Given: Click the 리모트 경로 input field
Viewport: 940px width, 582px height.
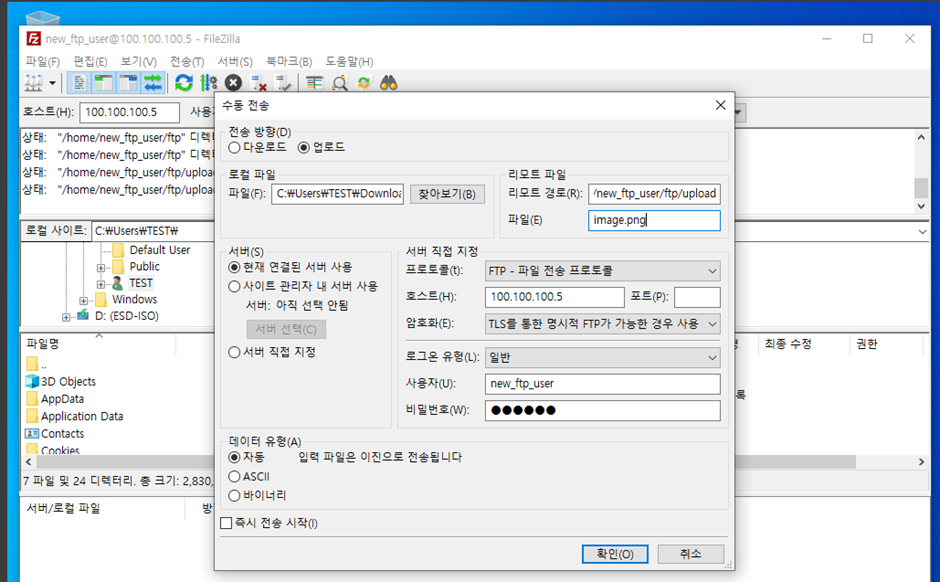Looking at the screenshot, I should (x=655, y=194).
